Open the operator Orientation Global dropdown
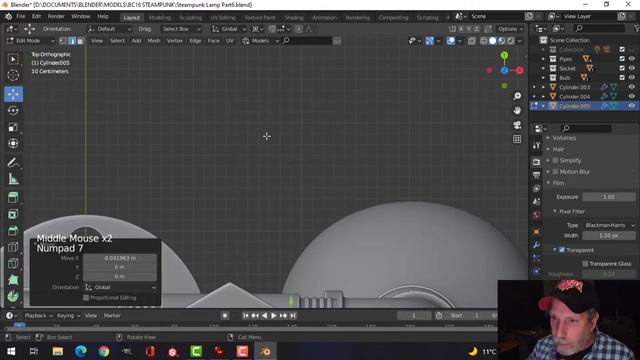Viewport: 640px width, 360px height. coord(120,287)
